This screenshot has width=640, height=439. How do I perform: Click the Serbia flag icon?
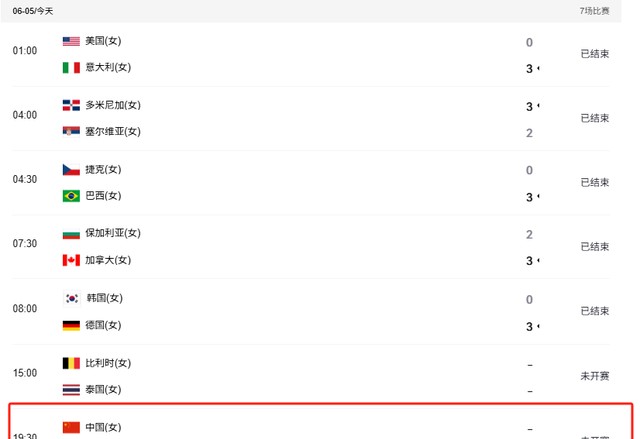[x=71, y=132]
